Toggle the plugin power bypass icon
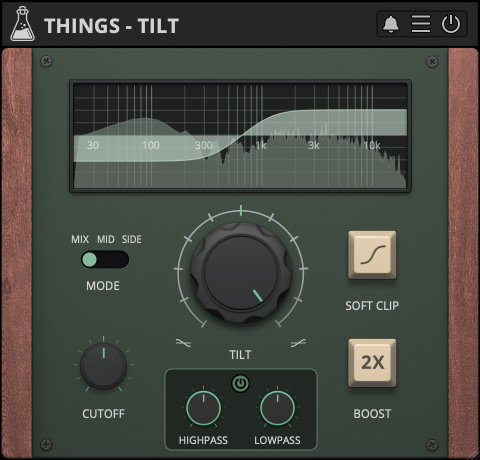 click(x=451, y=24)
